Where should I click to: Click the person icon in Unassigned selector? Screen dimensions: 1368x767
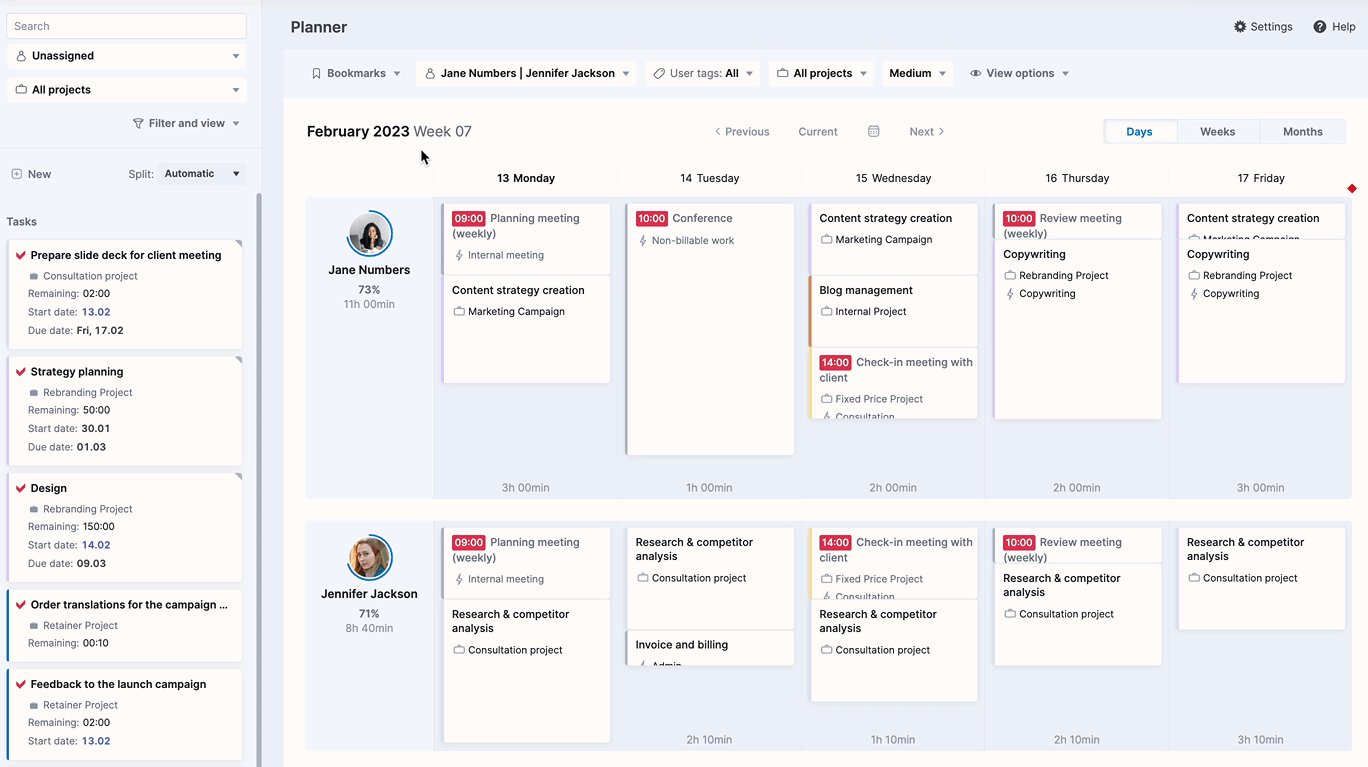[21, 56]
